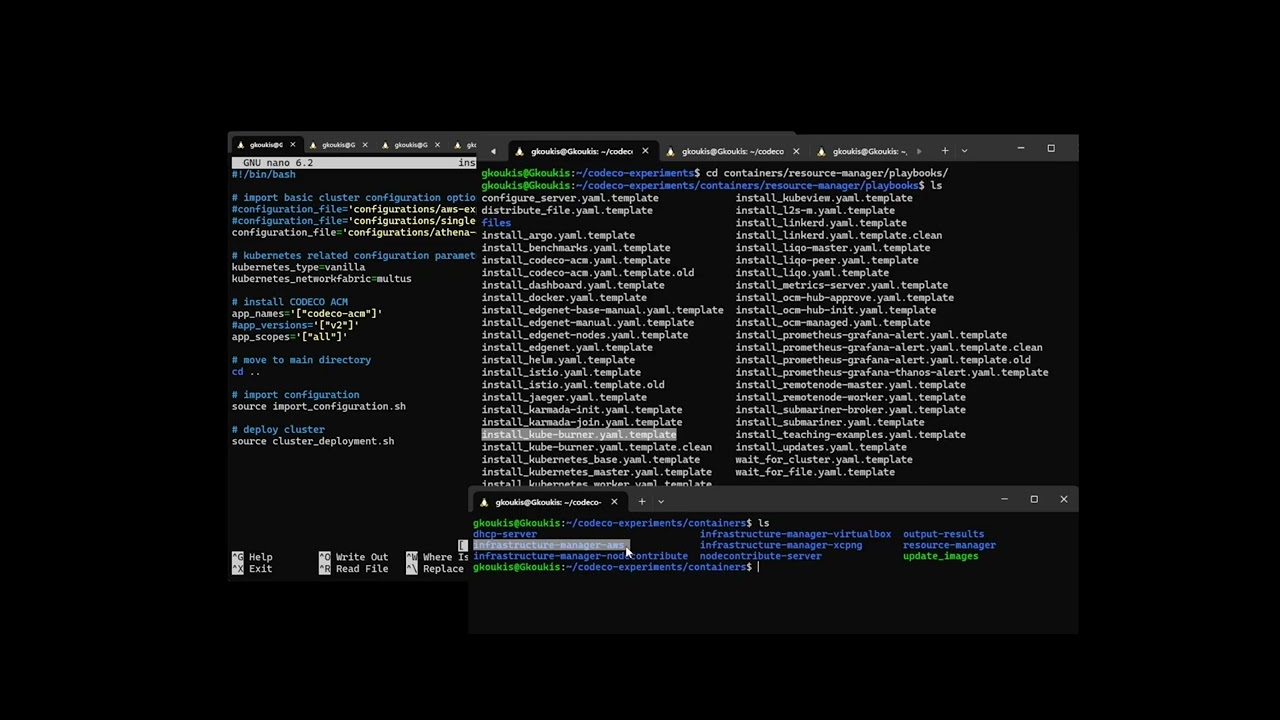
Task: Minimize the containers terminal window
Action: (x=1004, y=499)
